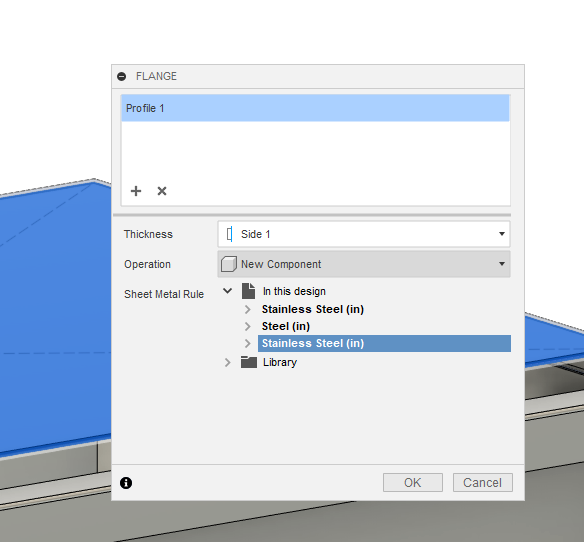
Task: Select the highlighted Stainless Steel (in) rule
Action: [x=384, y=343]
